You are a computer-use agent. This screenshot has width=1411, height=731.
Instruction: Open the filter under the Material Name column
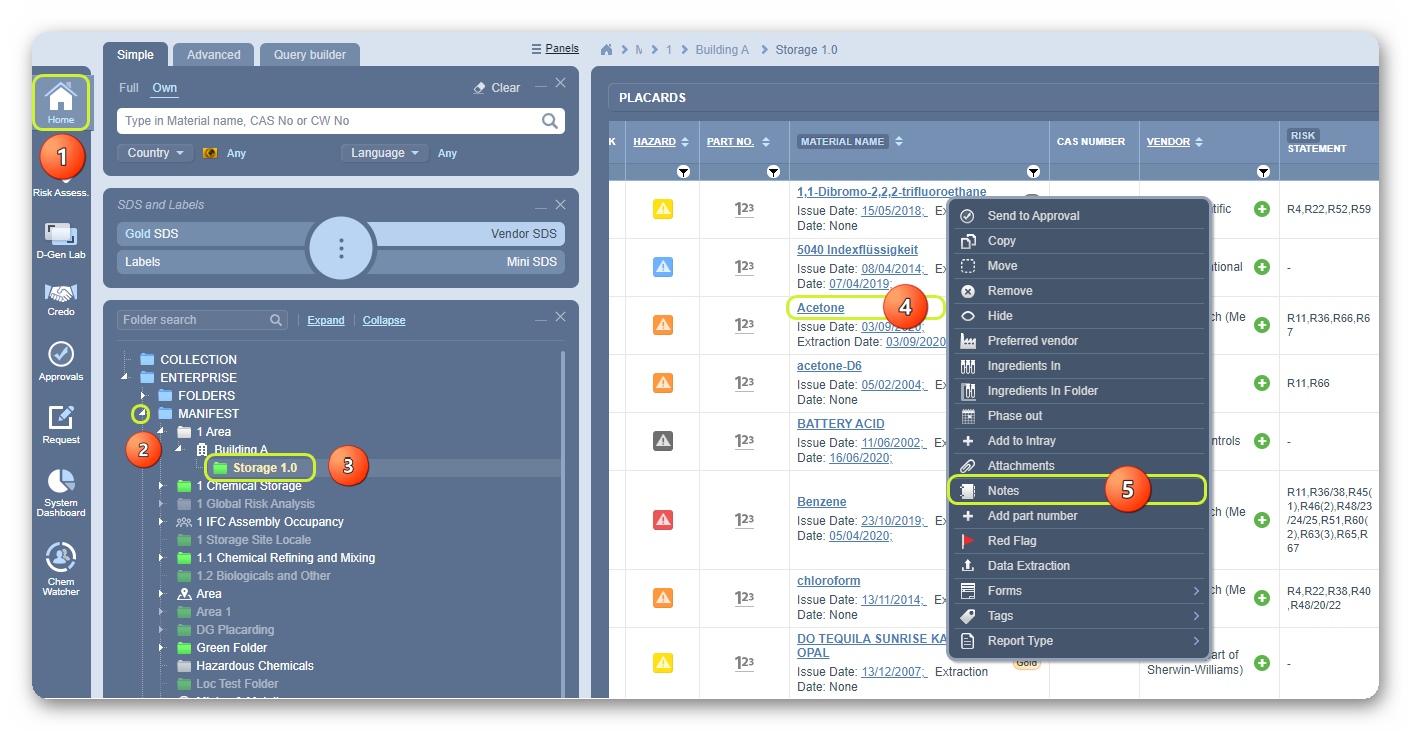coord(1033,172)
